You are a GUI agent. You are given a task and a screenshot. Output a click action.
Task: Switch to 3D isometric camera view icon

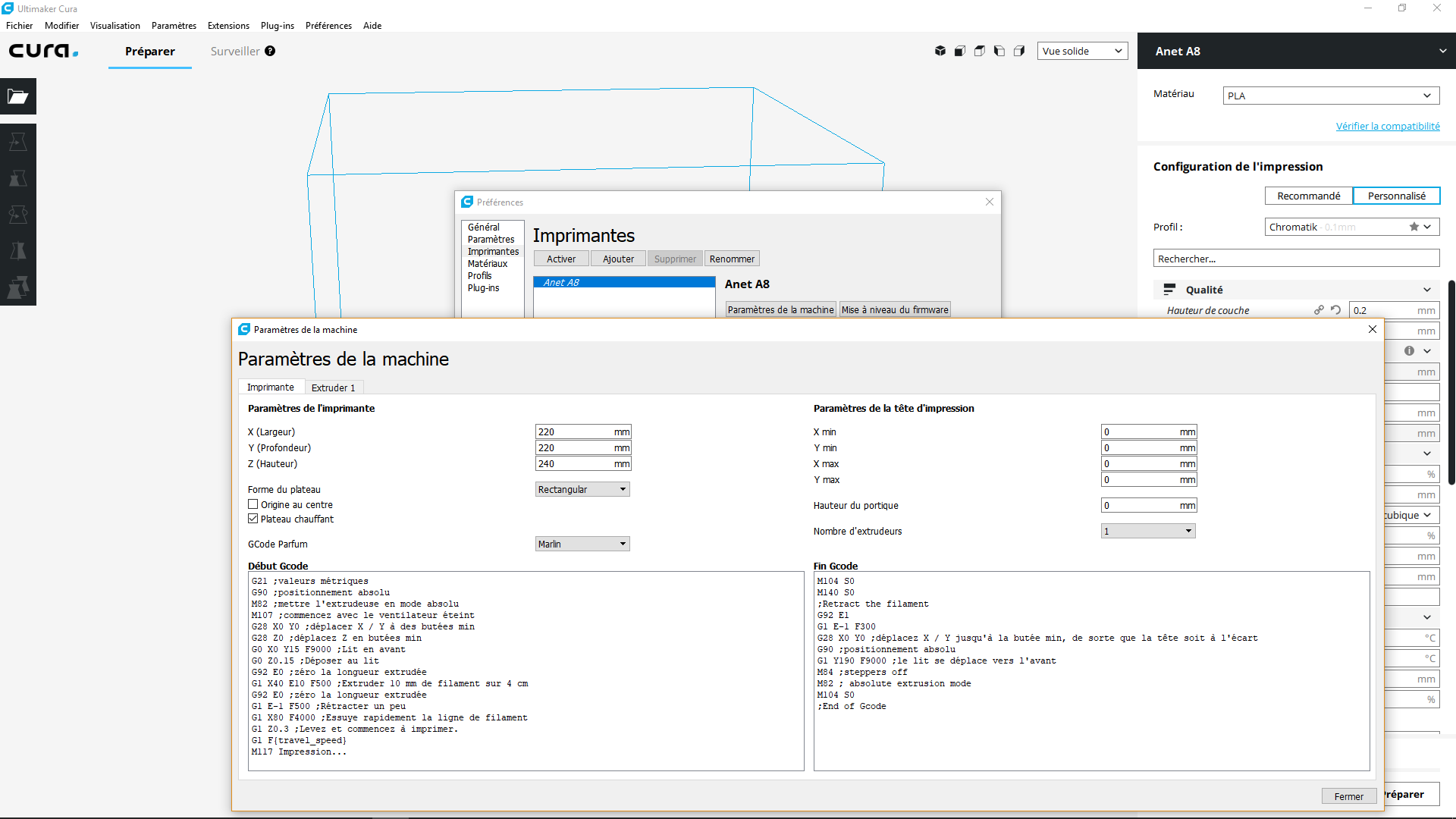940,51
